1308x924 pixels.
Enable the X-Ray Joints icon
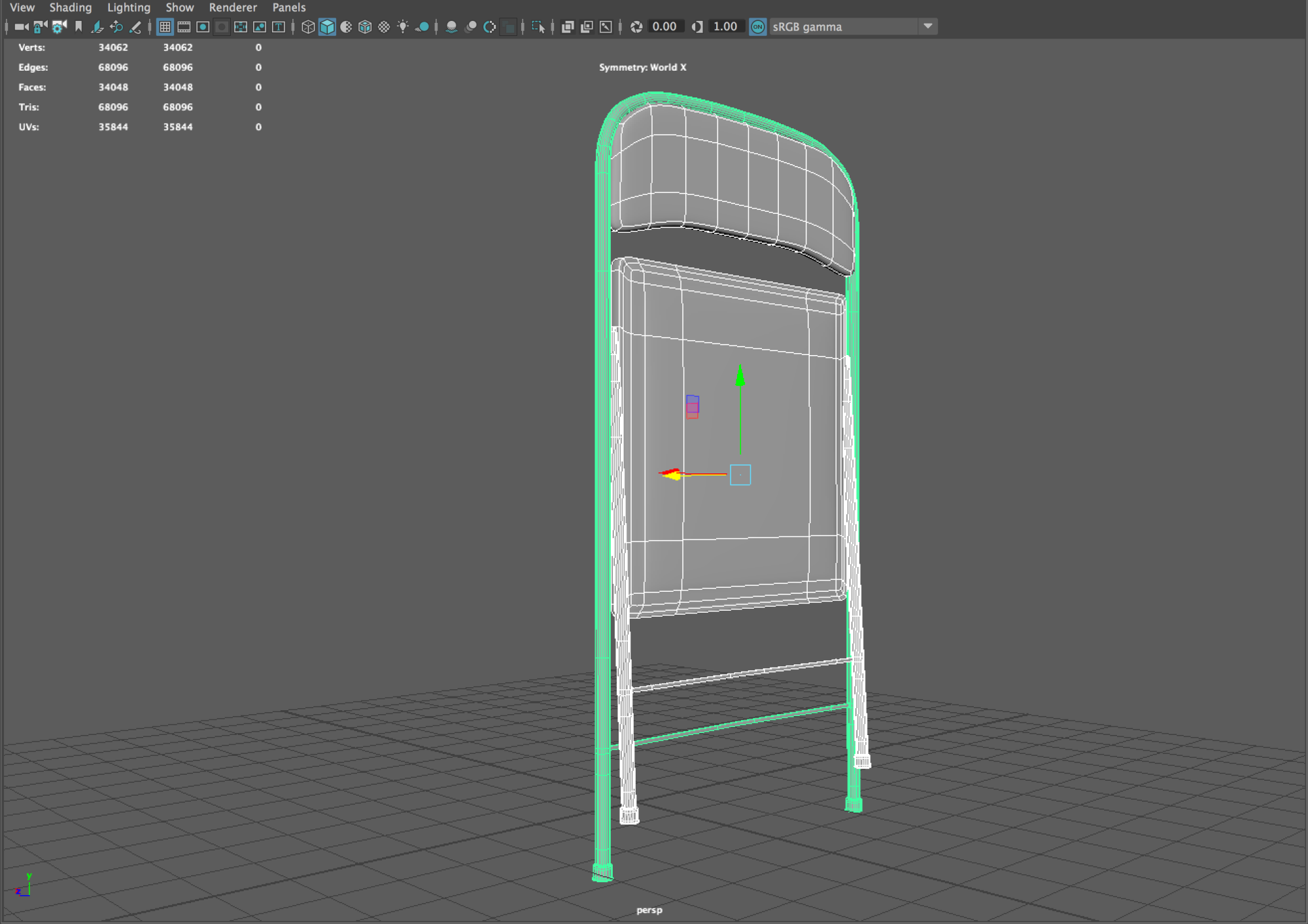pyautogui.click(x=606, y=27)
